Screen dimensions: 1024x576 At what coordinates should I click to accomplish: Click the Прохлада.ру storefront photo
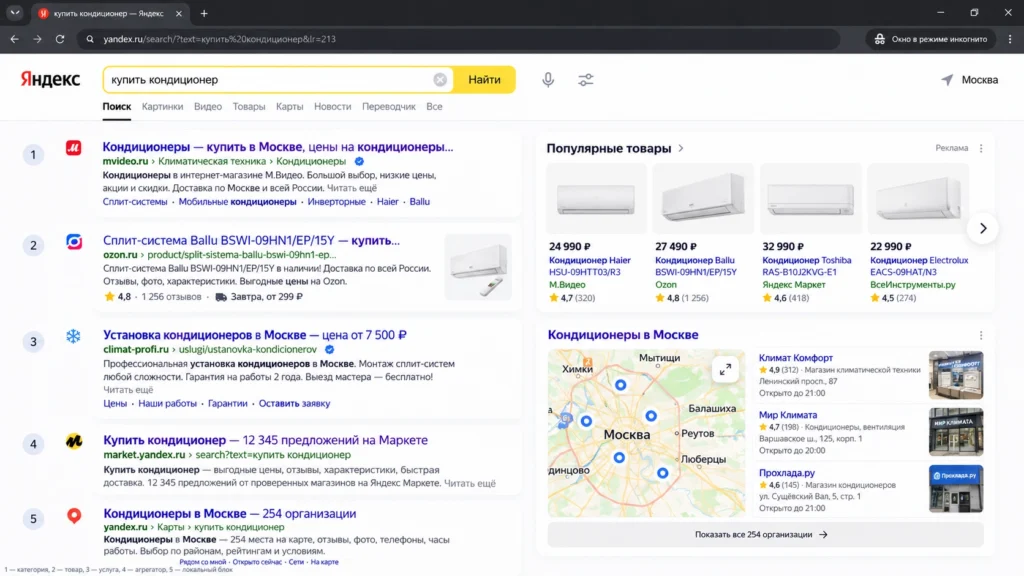(956, 488)
